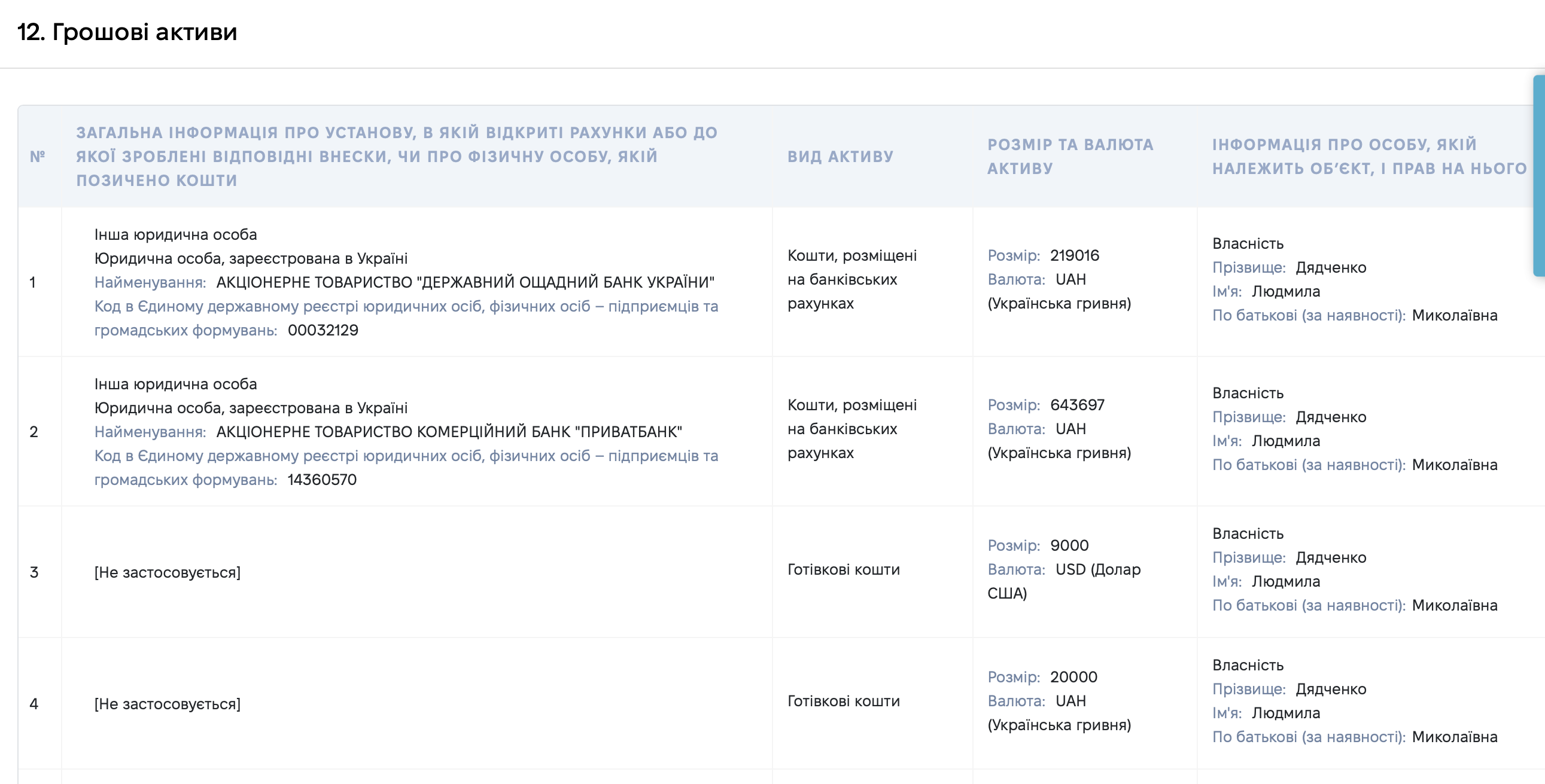
Task: Click surname 'Дядченко' in row 1
Action: 1330,267
